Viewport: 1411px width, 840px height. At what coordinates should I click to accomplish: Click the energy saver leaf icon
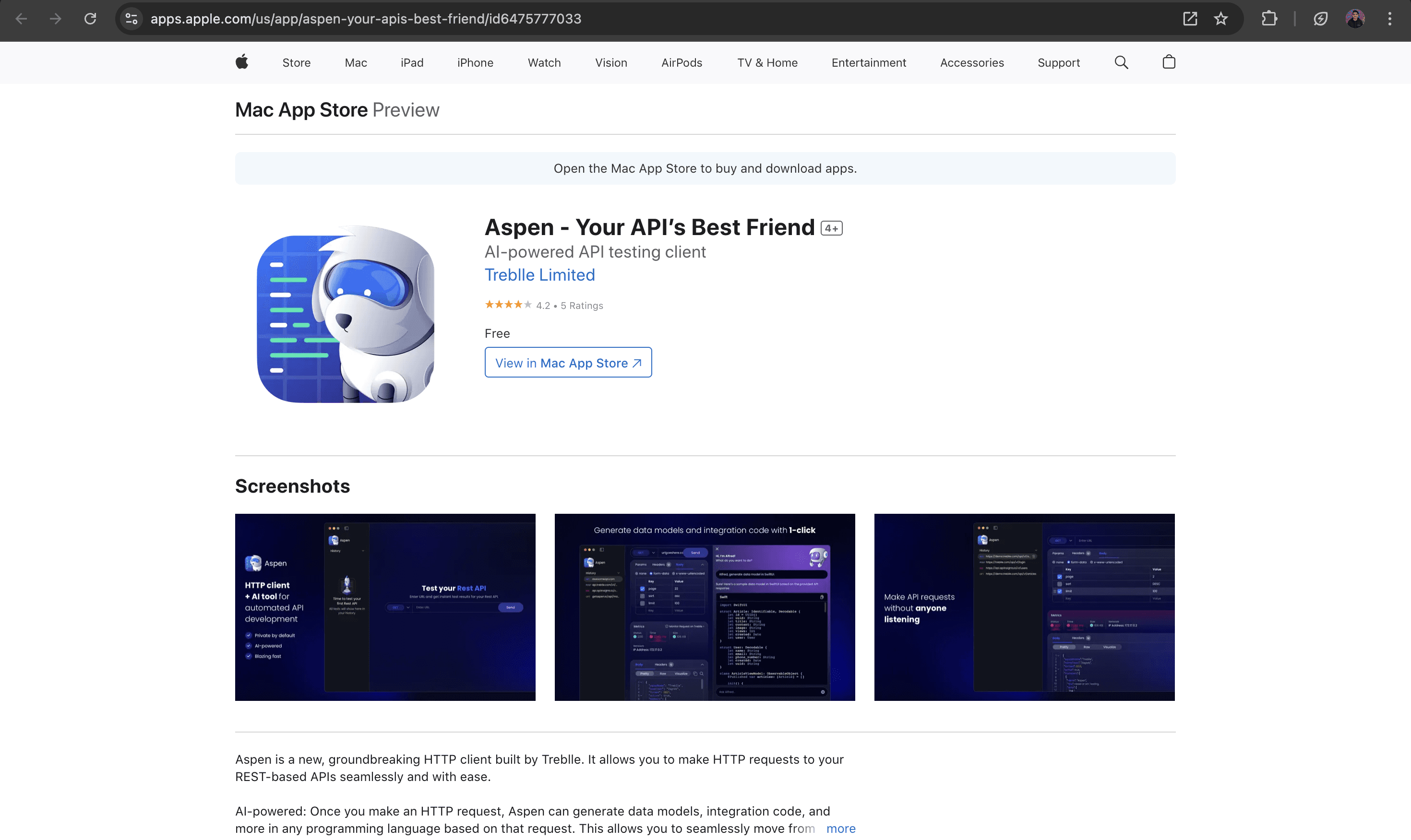coord(1321,19)
